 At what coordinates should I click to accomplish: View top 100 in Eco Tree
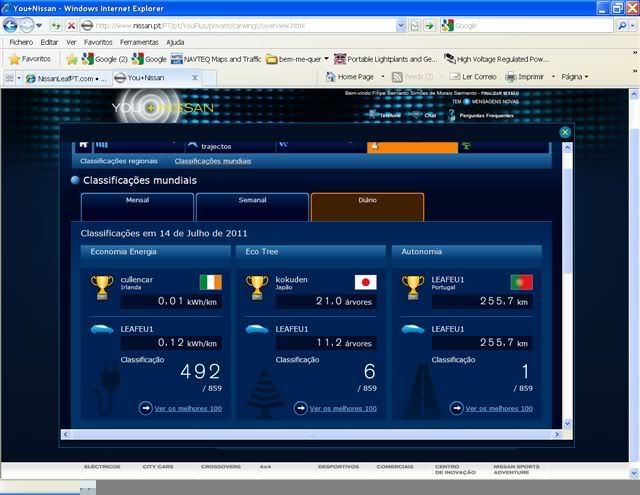point(343,408)
